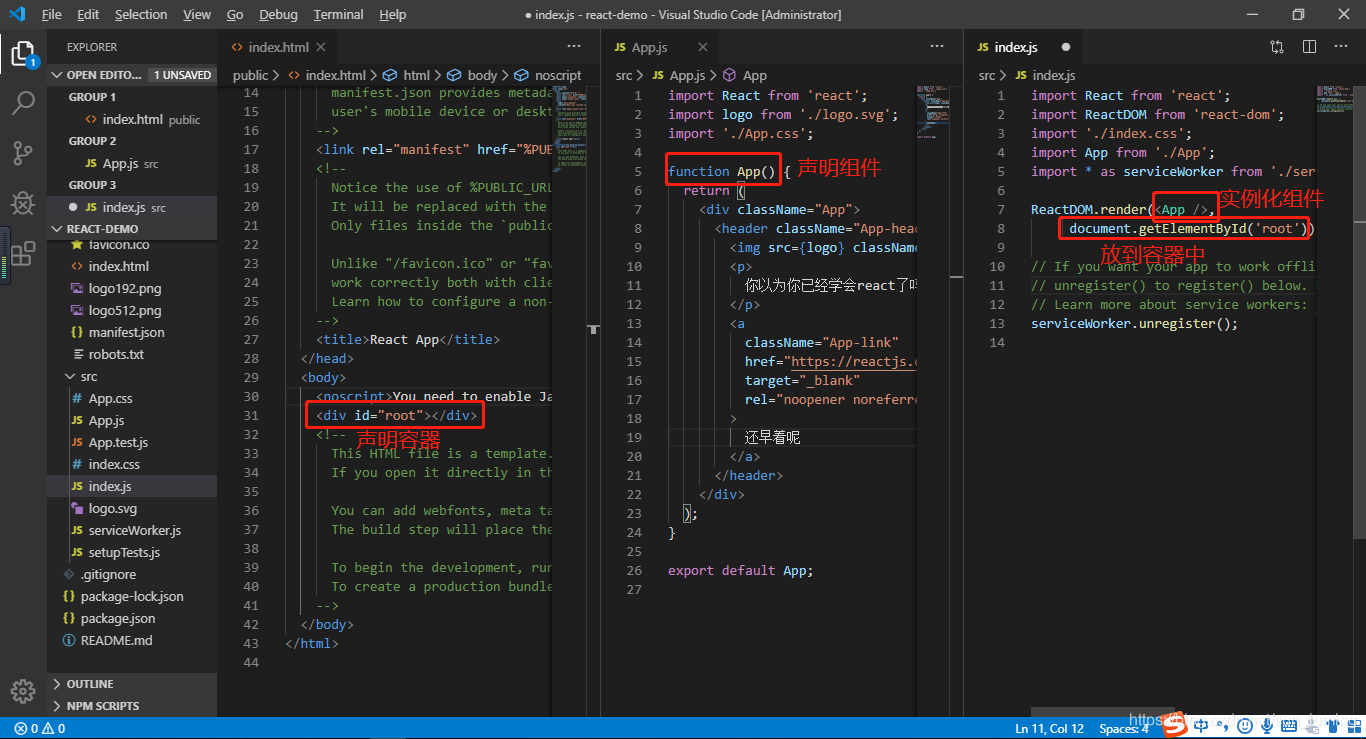Viewport: 1366px width, 739px height.
Task: Open the noscript breadcrumb dropdown
Action: click(548, 75)
